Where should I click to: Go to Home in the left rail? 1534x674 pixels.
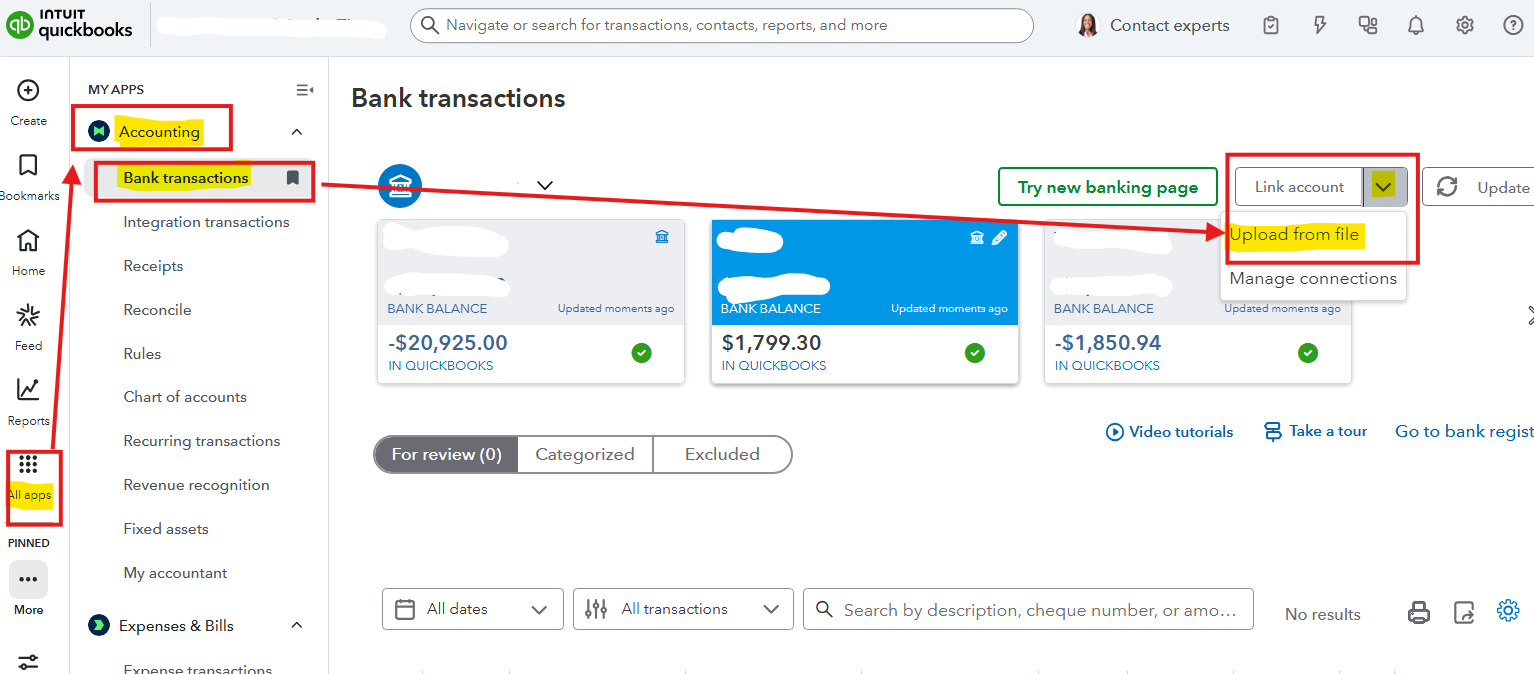click(29, 241)
